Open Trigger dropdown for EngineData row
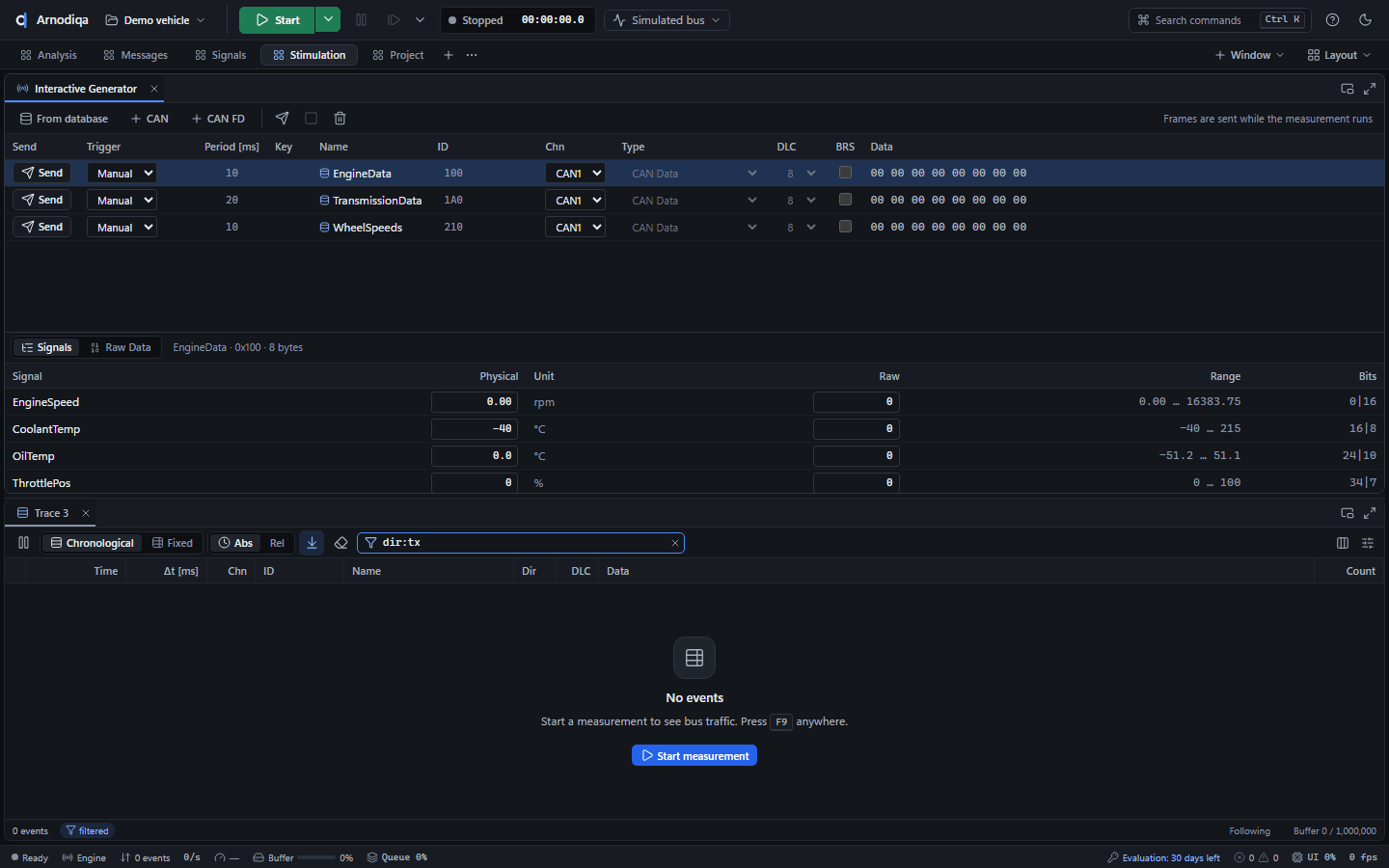This screenshot has width=1389, height=868. click(x=122, y=174)
